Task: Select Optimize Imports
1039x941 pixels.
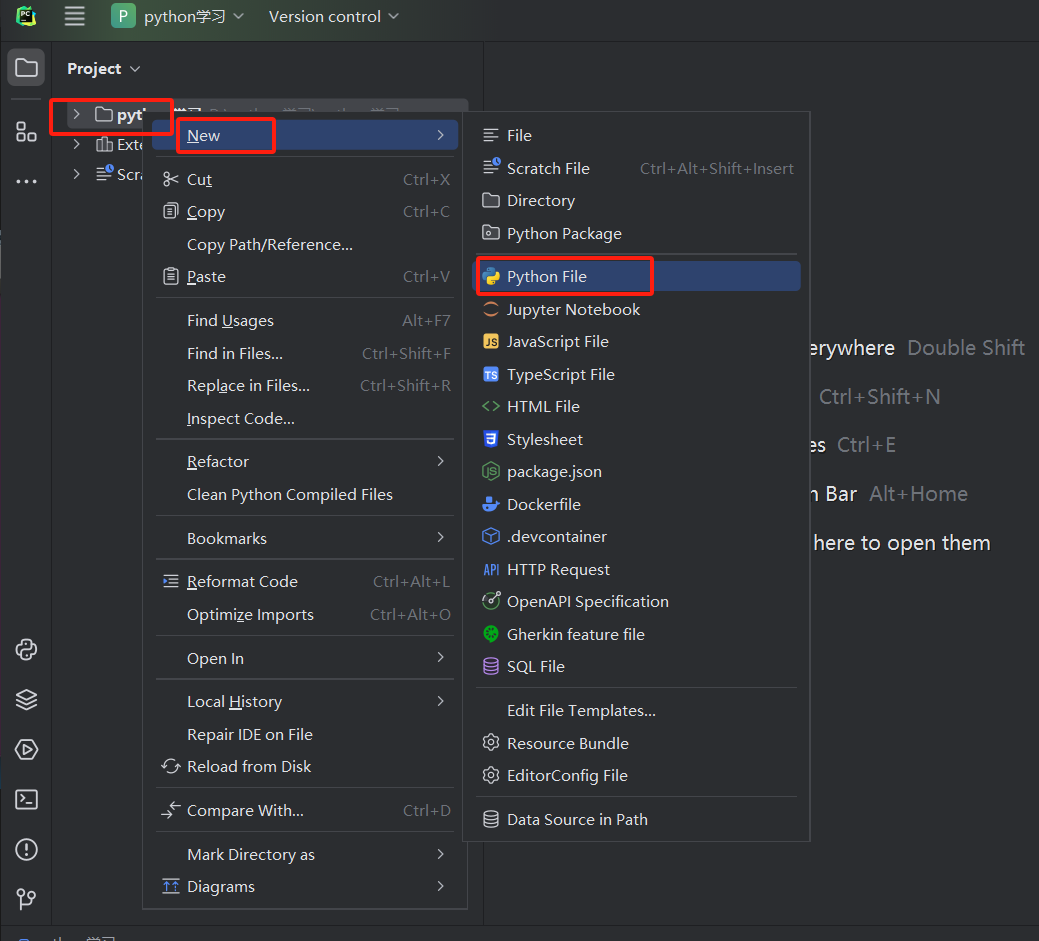Action: click(x=305, y=614)
